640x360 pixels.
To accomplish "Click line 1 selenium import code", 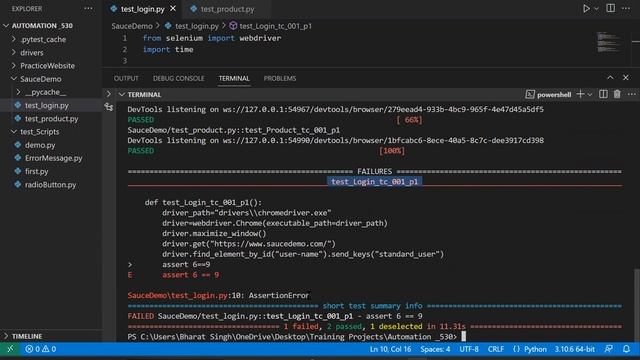I will point(212,38).
